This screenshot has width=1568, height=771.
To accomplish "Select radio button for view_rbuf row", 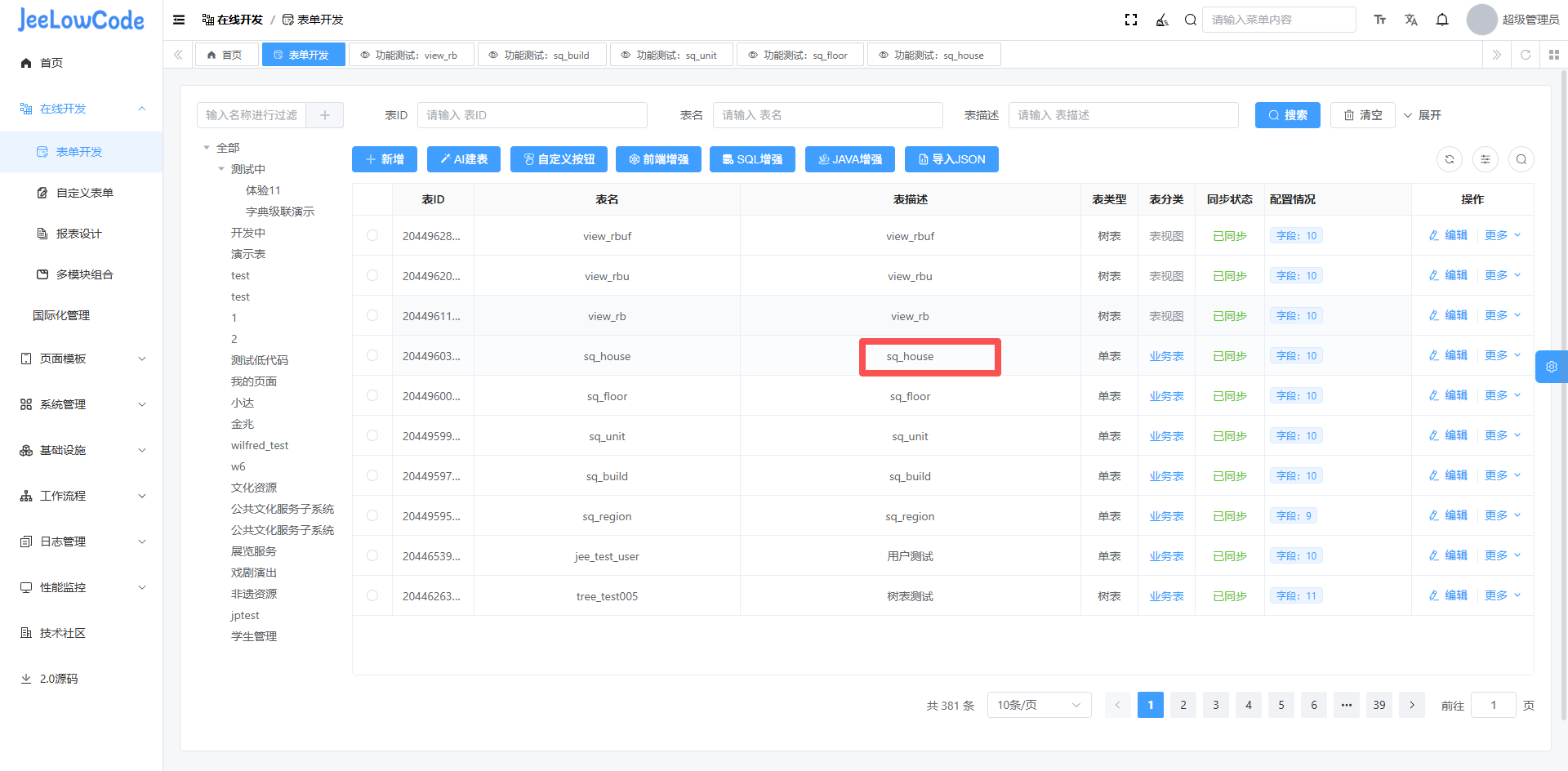I will click(372, 236).
